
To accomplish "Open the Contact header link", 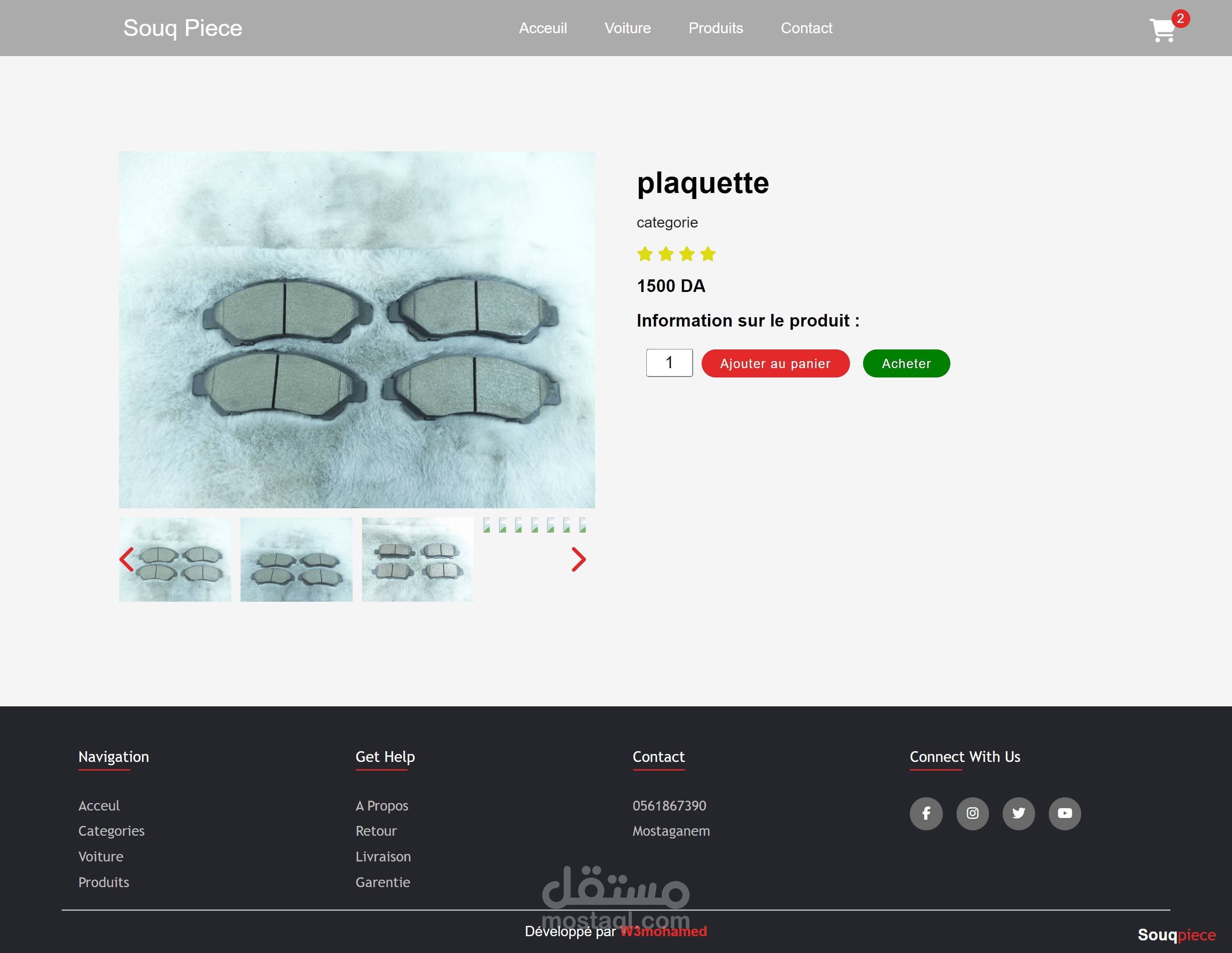I will (x=806, y=28).
